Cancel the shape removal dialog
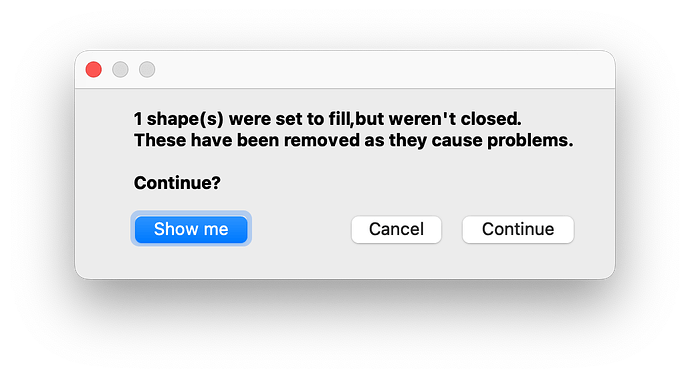Viewport: 690px width, 378px height. (x=396, y=229)
